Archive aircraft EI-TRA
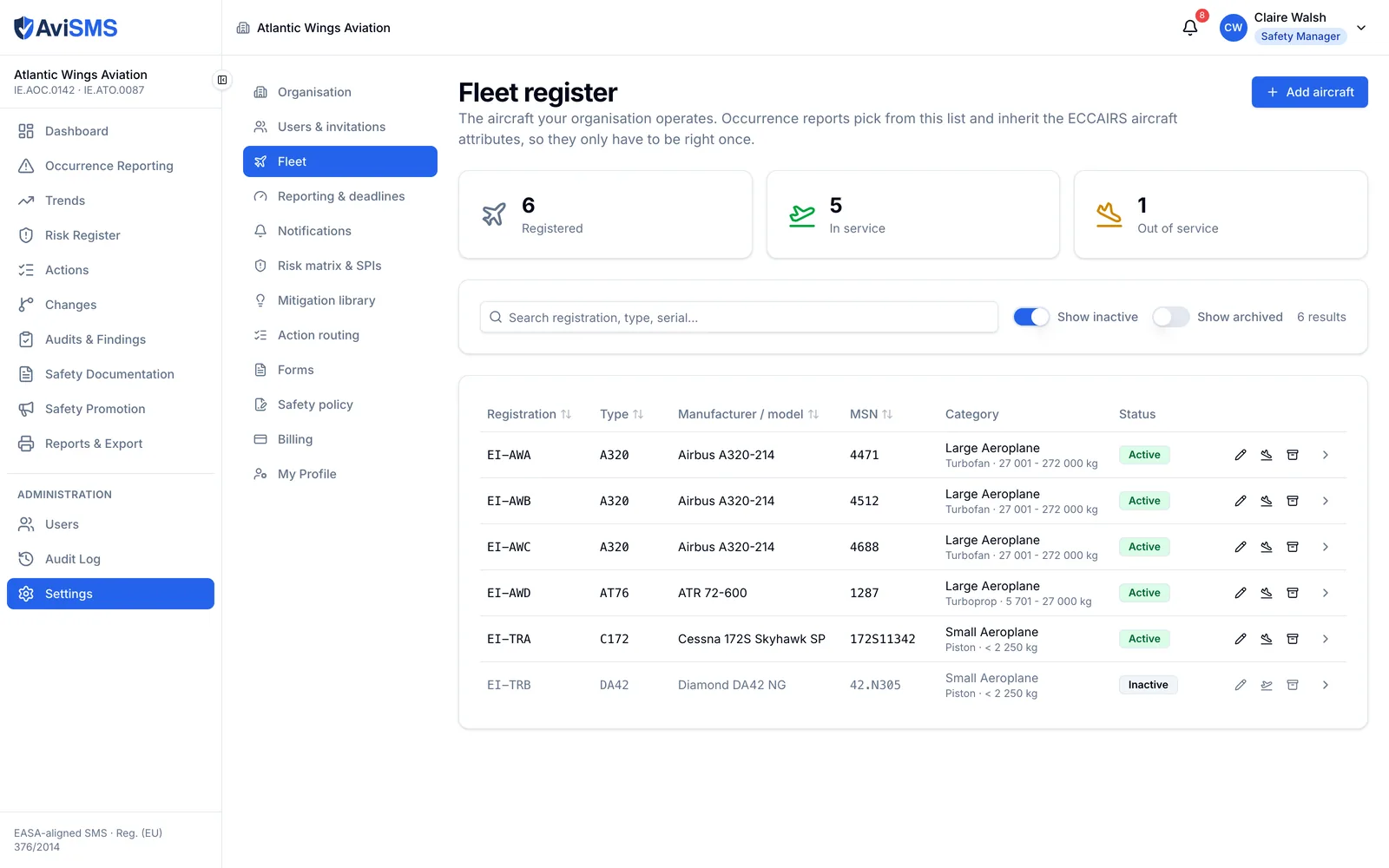Screen dimensions: 1389x868 pos(1293,639)
